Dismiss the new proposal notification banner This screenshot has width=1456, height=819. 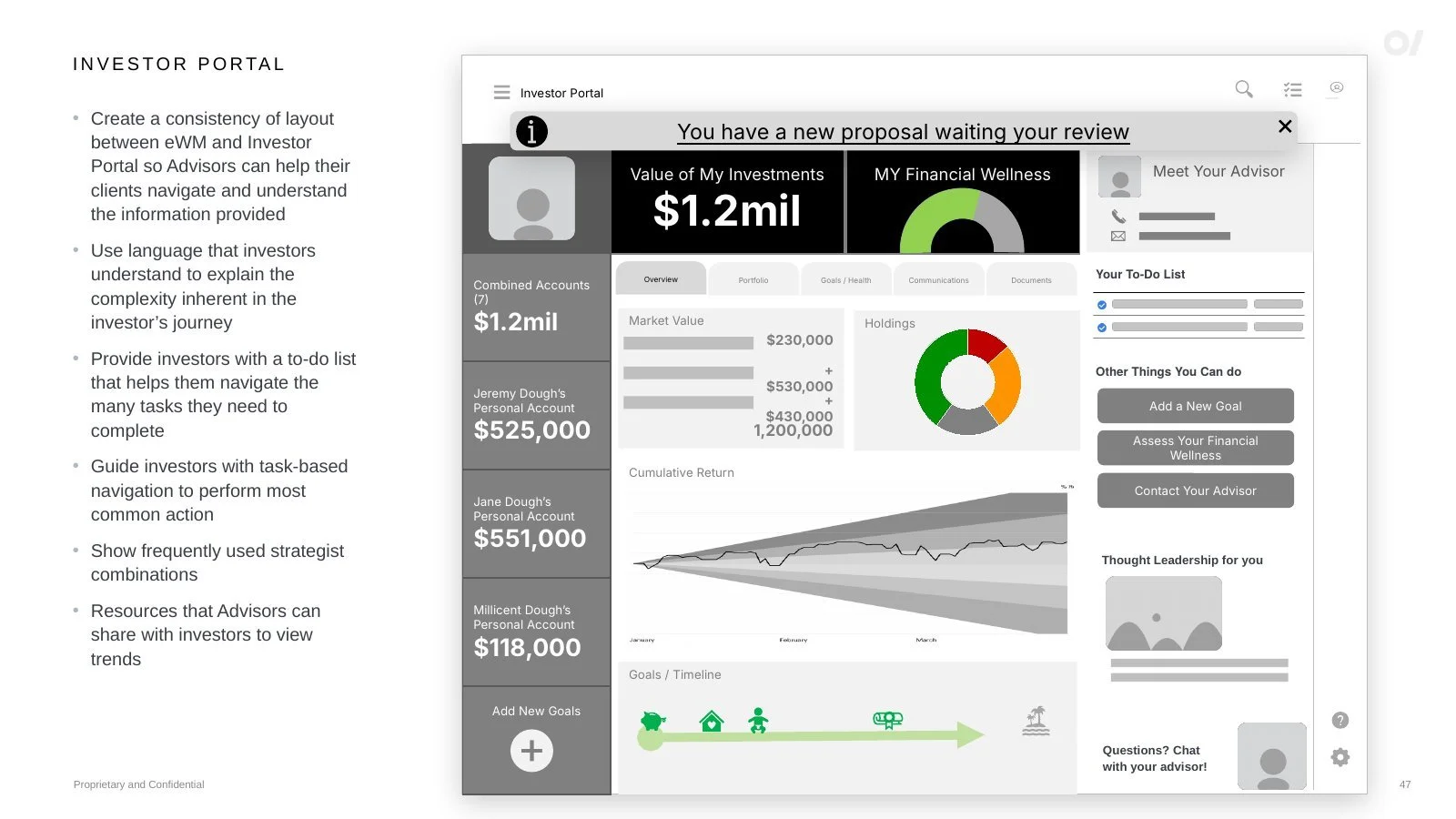1285,126
